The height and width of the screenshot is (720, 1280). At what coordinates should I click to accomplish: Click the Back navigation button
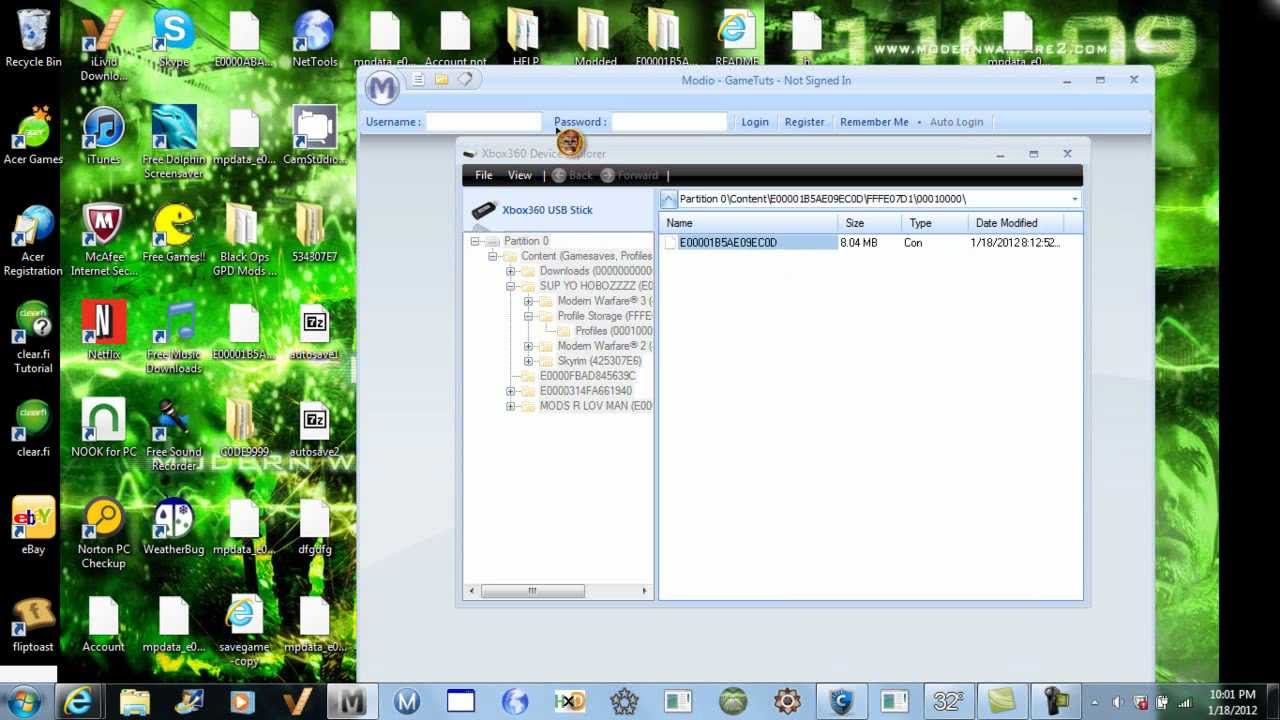572,175
